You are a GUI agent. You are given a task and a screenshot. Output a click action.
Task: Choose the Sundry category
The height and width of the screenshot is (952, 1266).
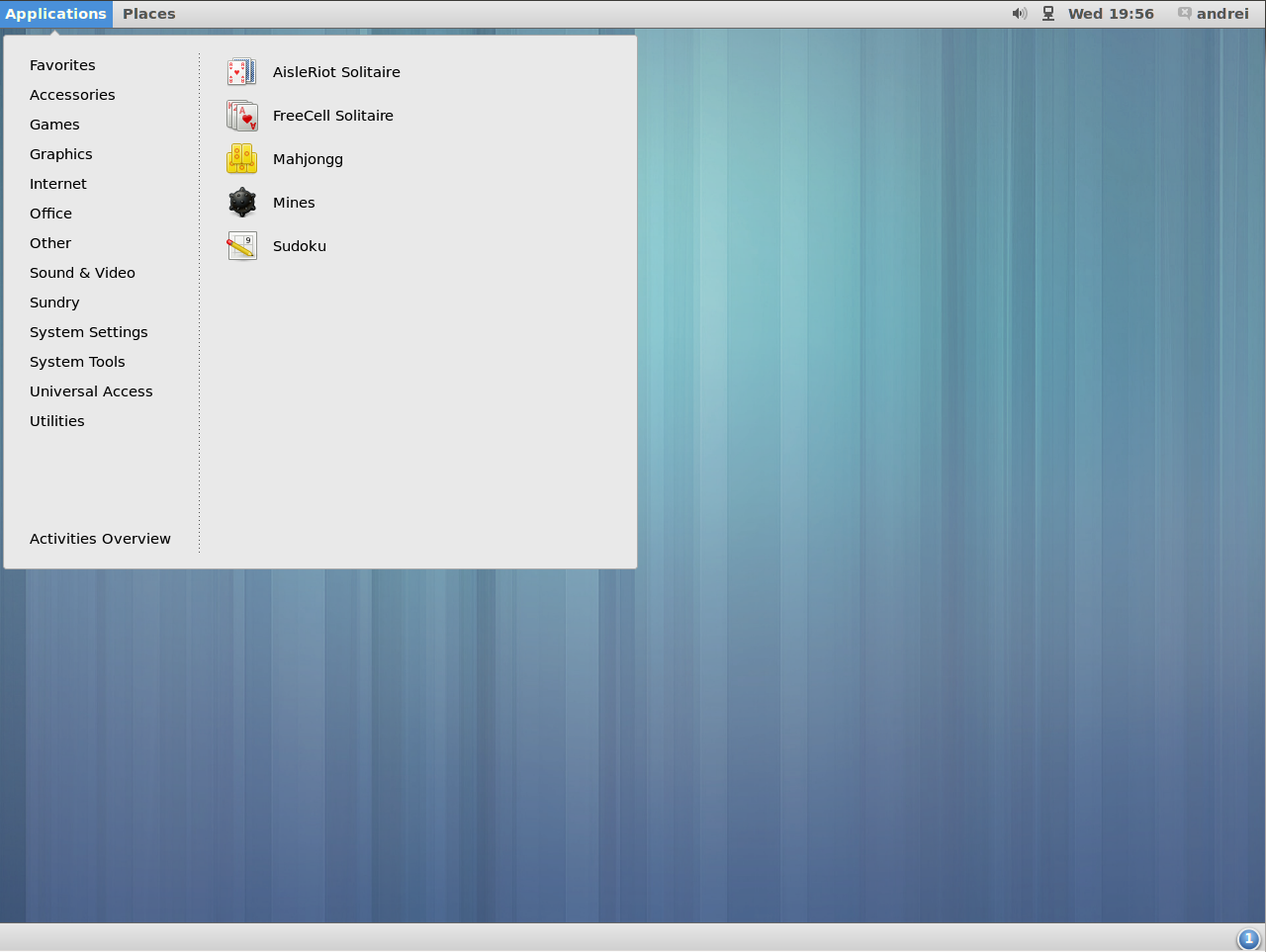click(54, 303)
